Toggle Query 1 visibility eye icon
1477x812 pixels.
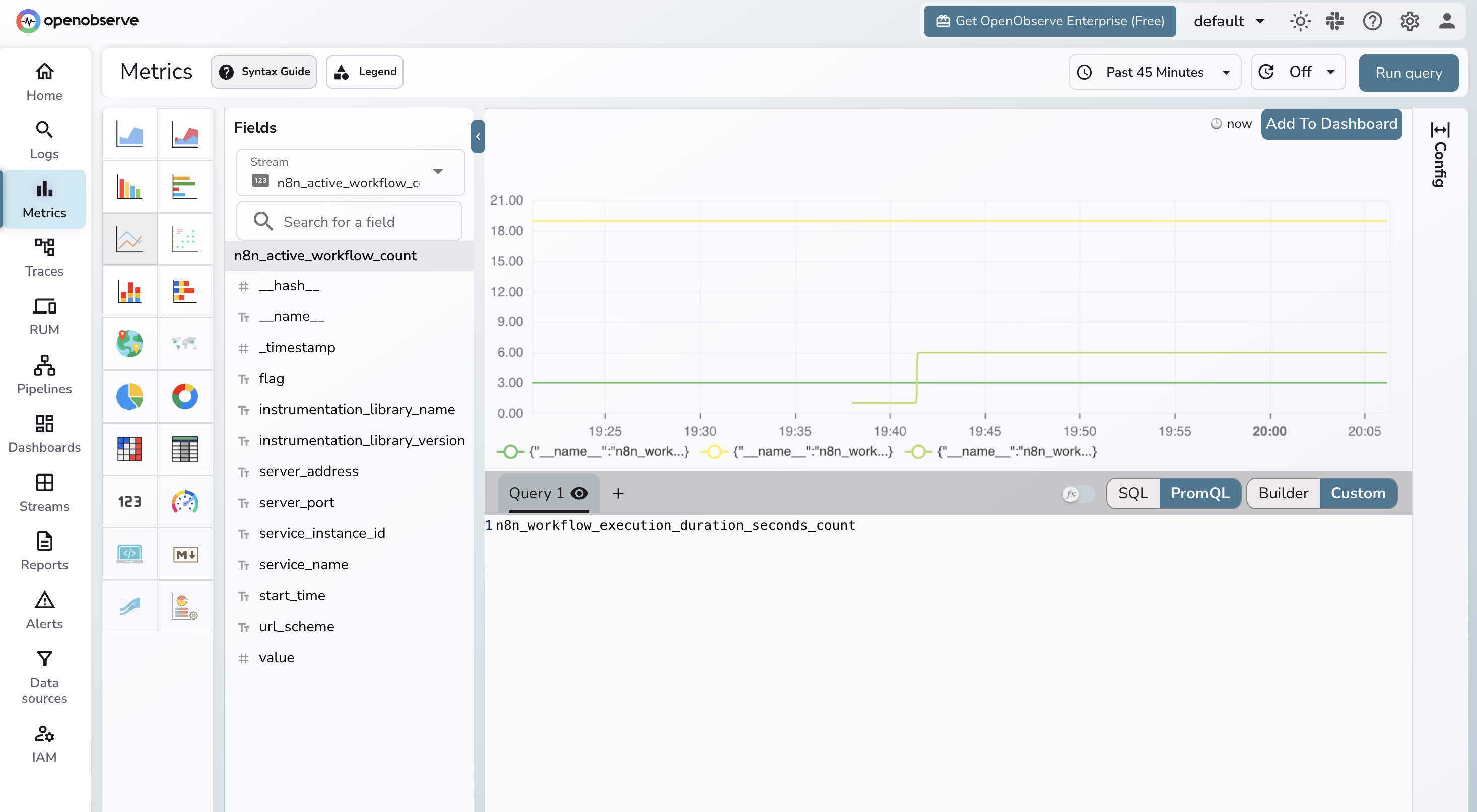pyautogui.click(x=580, y=493)
